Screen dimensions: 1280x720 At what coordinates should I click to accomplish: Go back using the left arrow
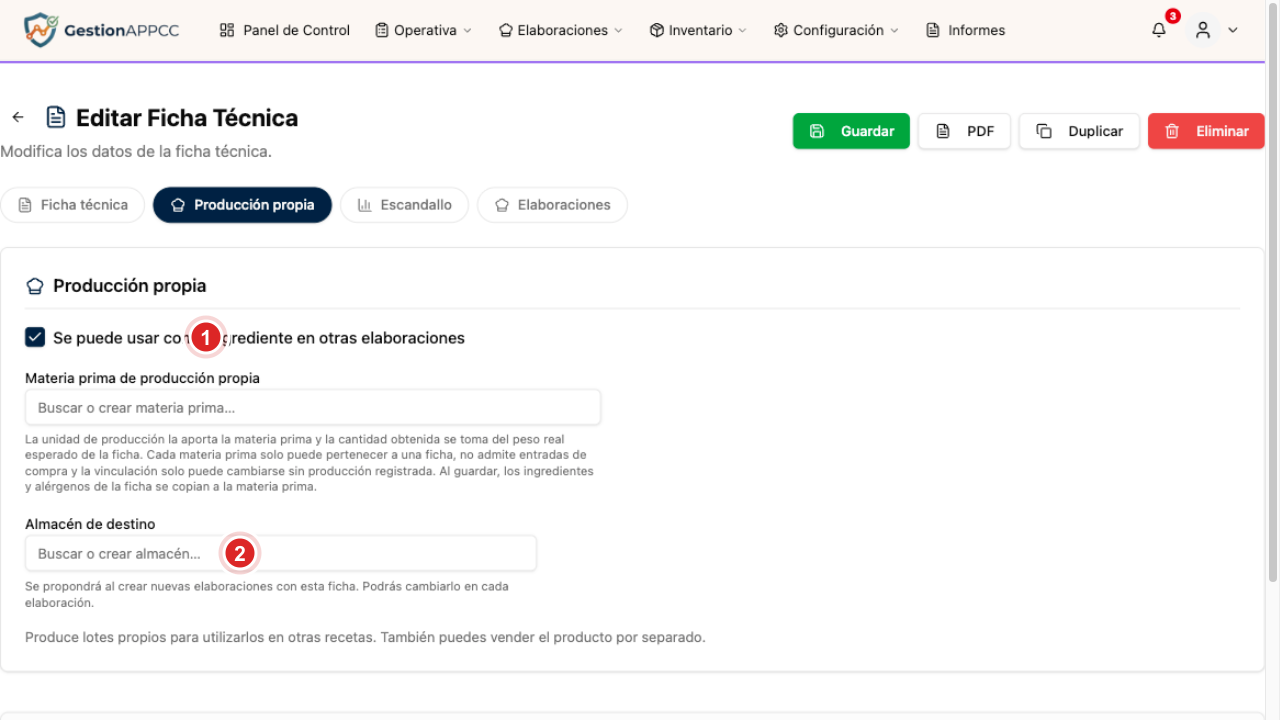tap(18, 117)
